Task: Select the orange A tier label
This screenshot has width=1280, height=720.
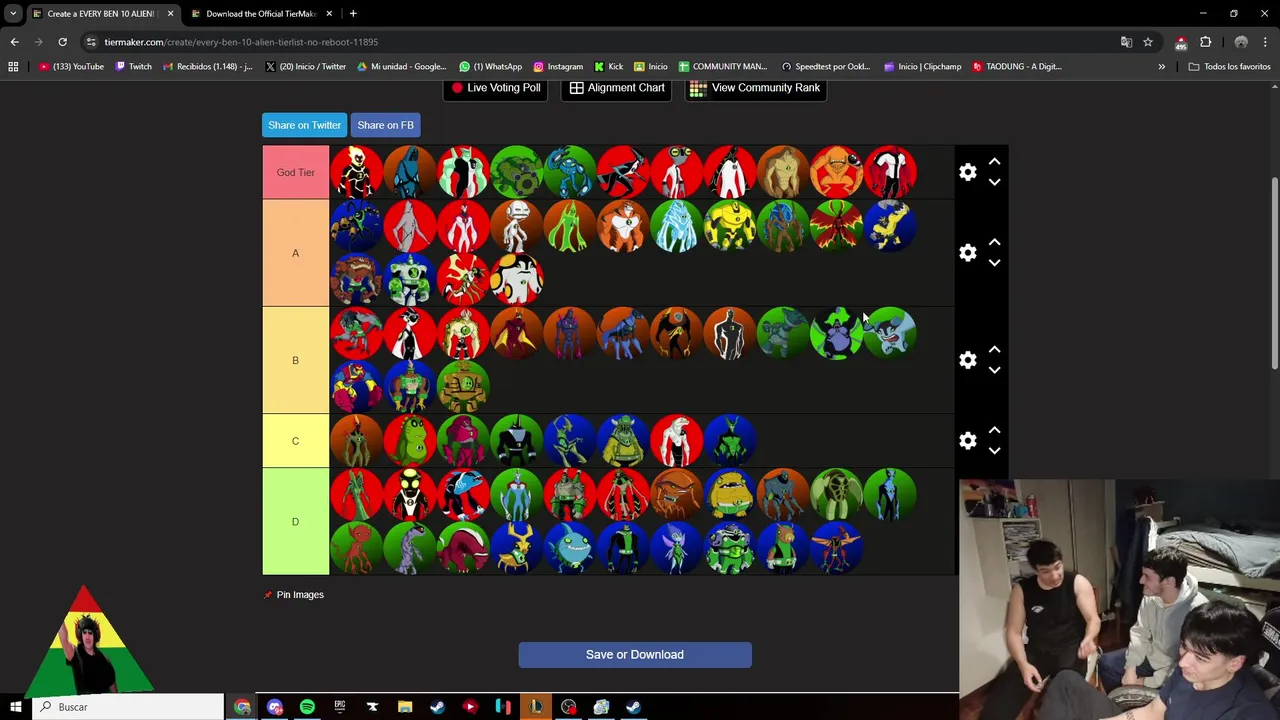Action: click(x=295, y=253)
